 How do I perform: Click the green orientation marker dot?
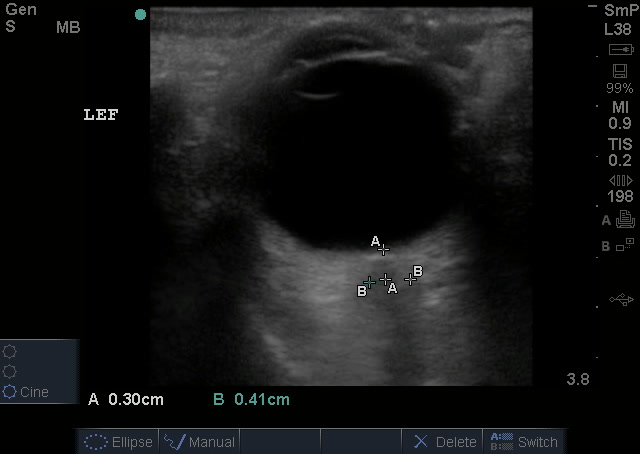pyautogui.click(x=141, y=15)
